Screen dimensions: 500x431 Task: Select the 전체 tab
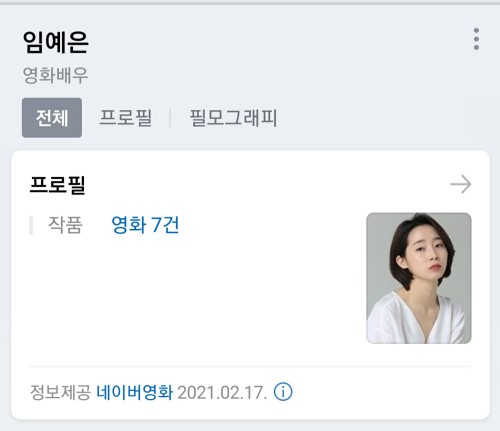pyautogui.click(x=52, y=118)
